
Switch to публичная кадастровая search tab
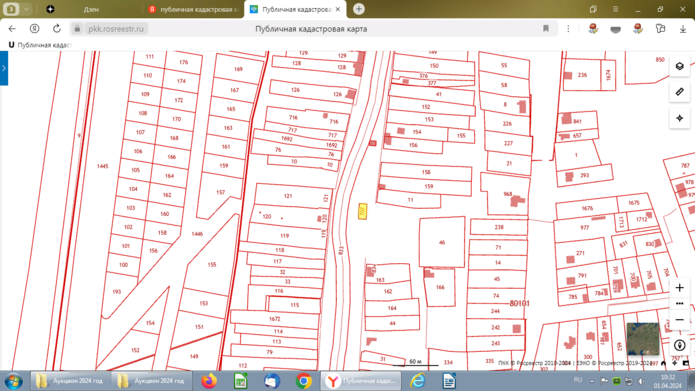coord(194,9)
